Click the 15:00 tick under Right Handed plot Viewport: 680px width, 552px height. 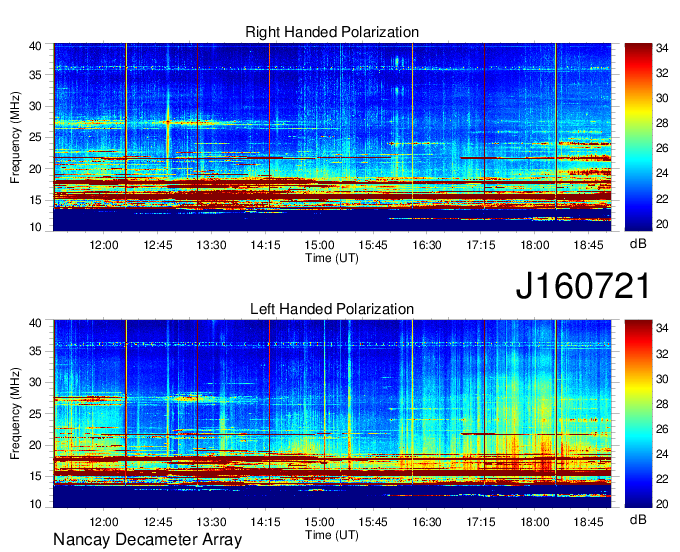pyautogui.click(x=319, y=245)
